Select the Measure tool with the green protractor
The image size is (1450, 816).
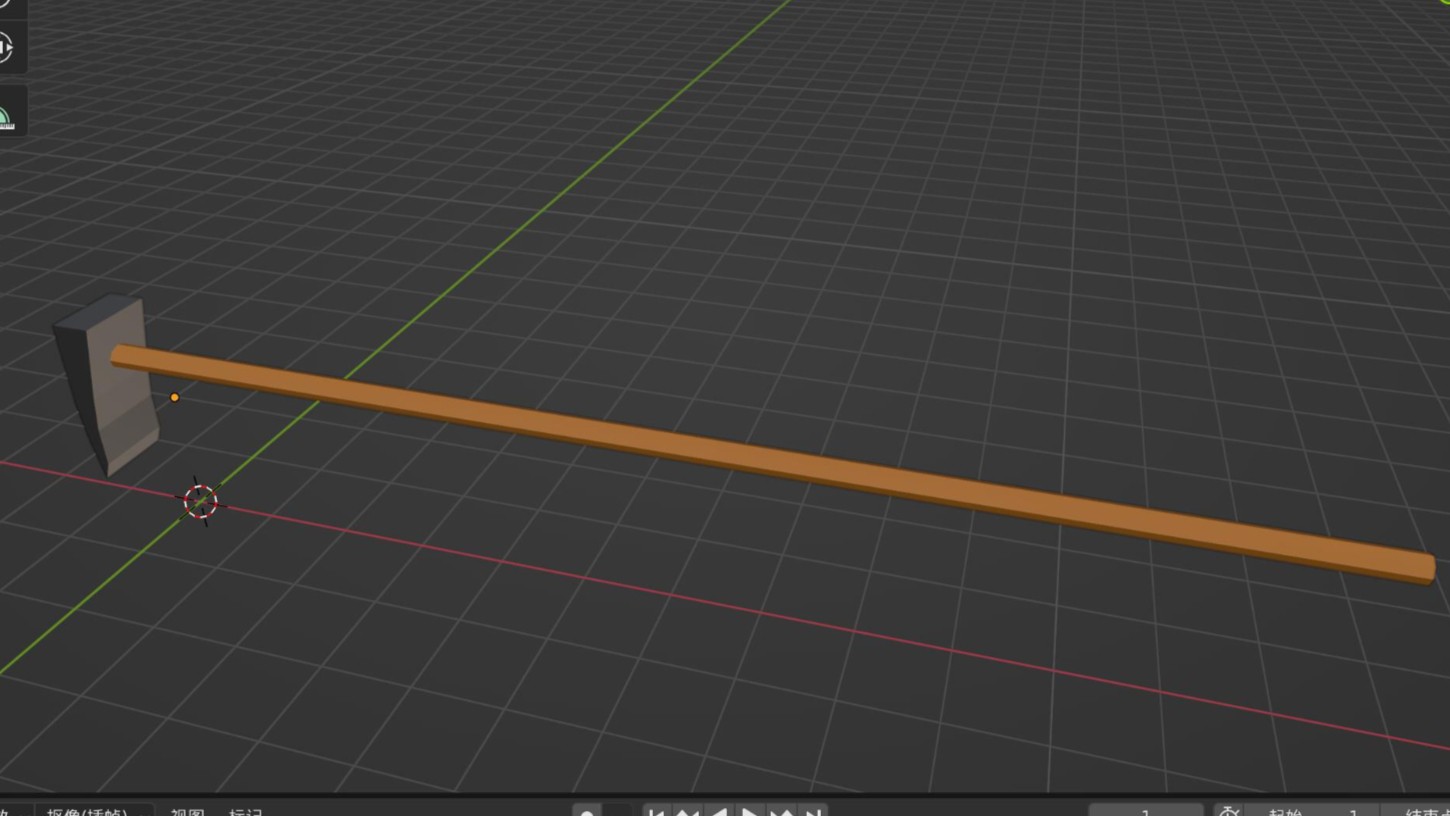(6, 118)
